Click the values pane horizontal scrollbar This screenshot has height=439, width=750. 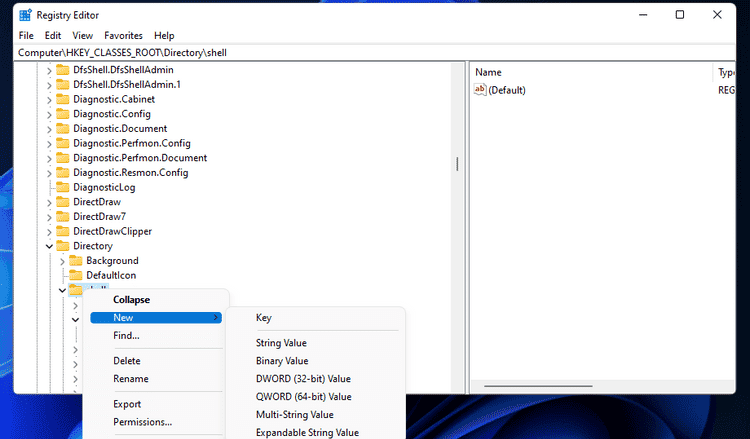[538, 385]
